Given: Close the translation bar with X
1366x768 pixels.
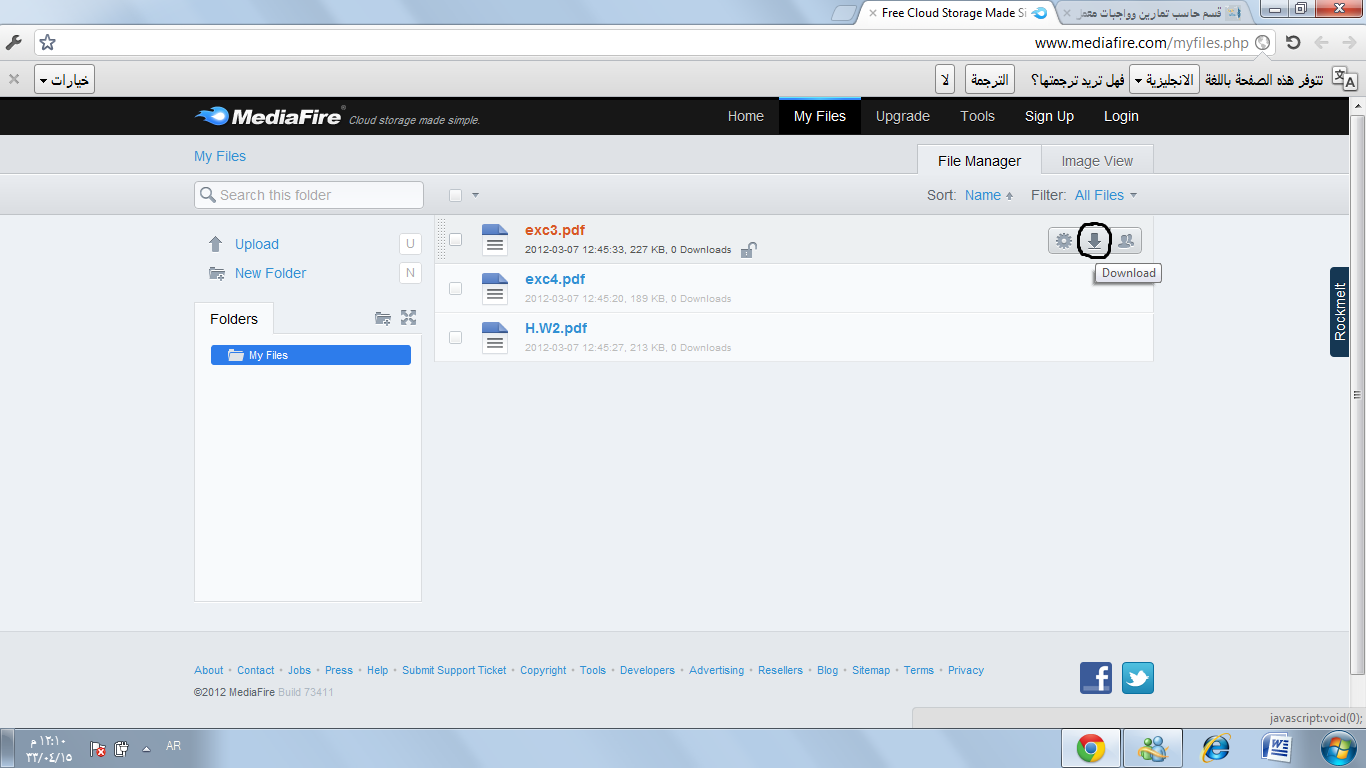Looking at the screenshot, I should point(14,79).
